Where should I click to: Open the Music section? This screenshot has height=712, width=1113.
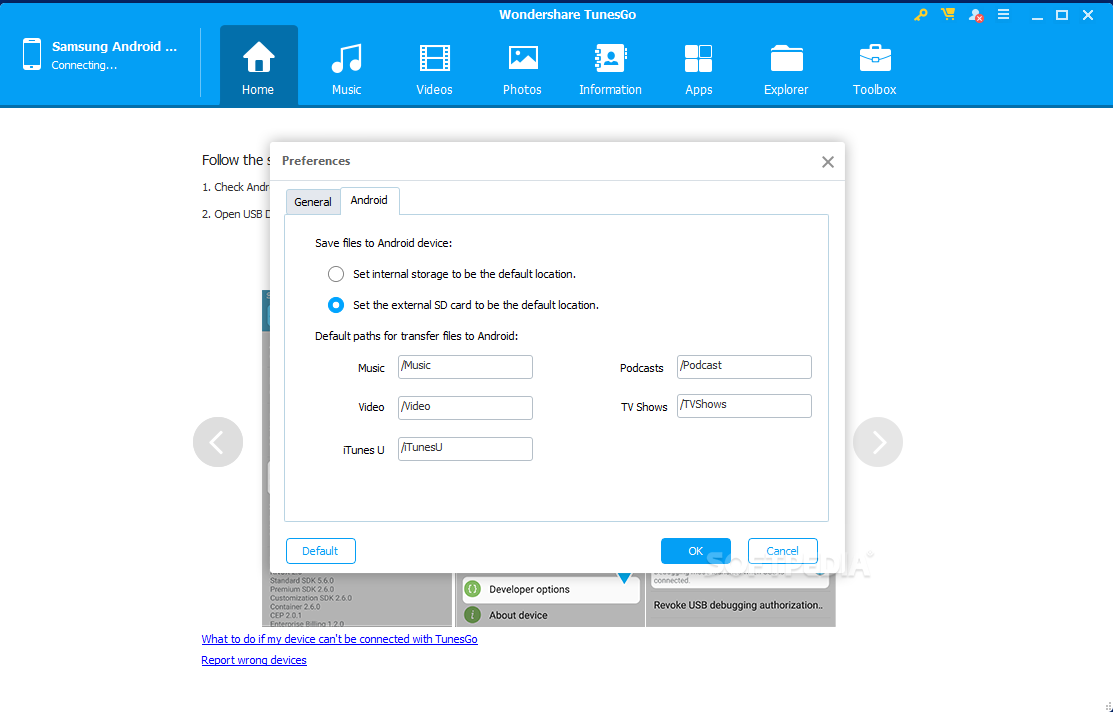coord(346,69)
